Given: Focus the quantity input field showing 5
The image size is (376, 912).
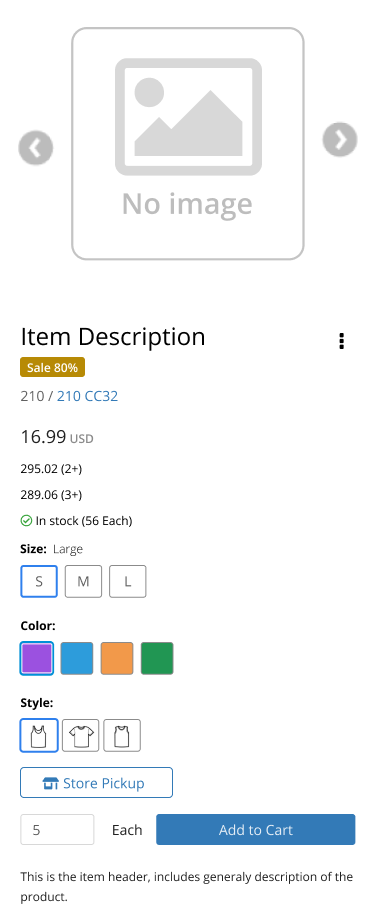Looking at the screenshot, I should pos(57,829).
